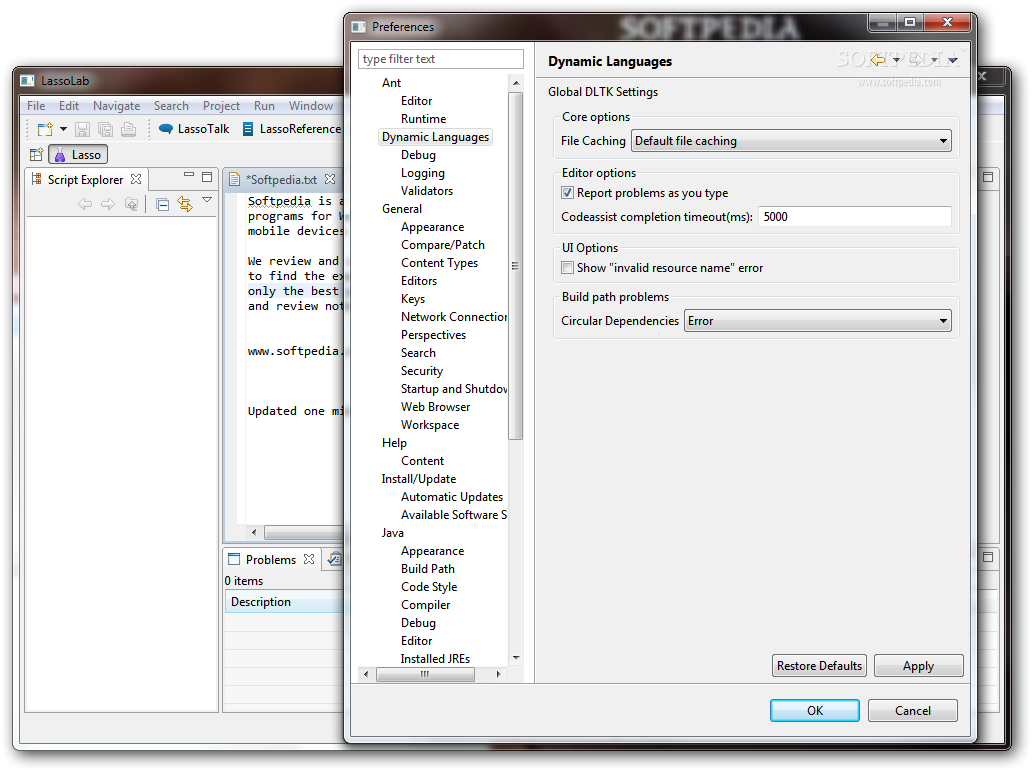Image resolution: width=1032 pixels, height=771 pixels.
Task: Open the File menu in LassoLab
Action: pyautogui.click(x=36, y=105)
